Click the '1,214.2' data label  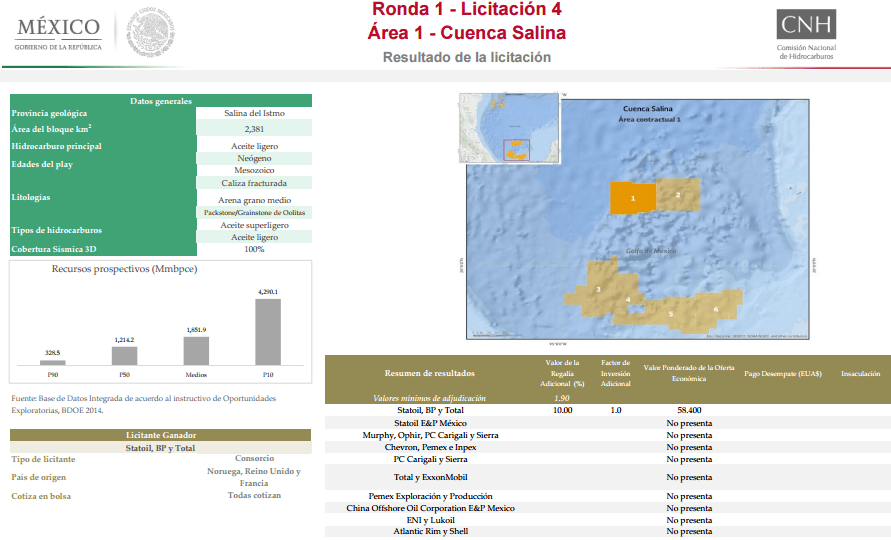point(124,340)
